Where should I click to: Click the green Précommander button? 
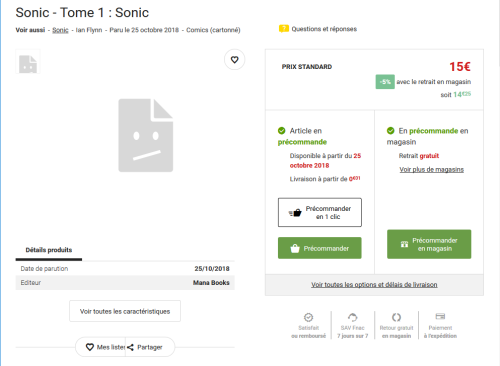(320, 248)
